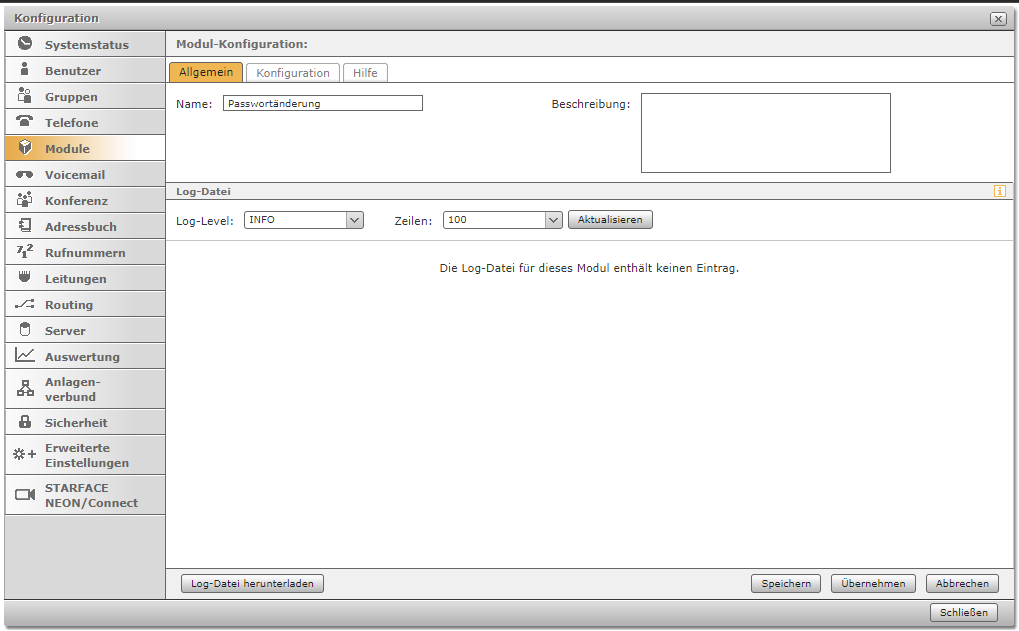Click the Beschreibung text area

pos(765,133)
